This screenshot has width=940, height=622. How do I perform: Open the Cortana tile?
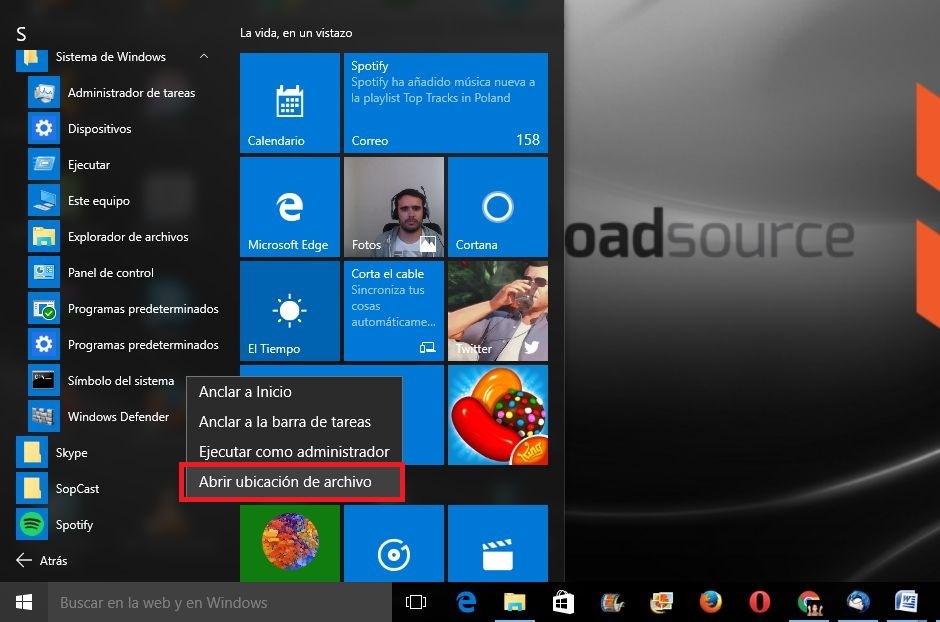(498, 207)
